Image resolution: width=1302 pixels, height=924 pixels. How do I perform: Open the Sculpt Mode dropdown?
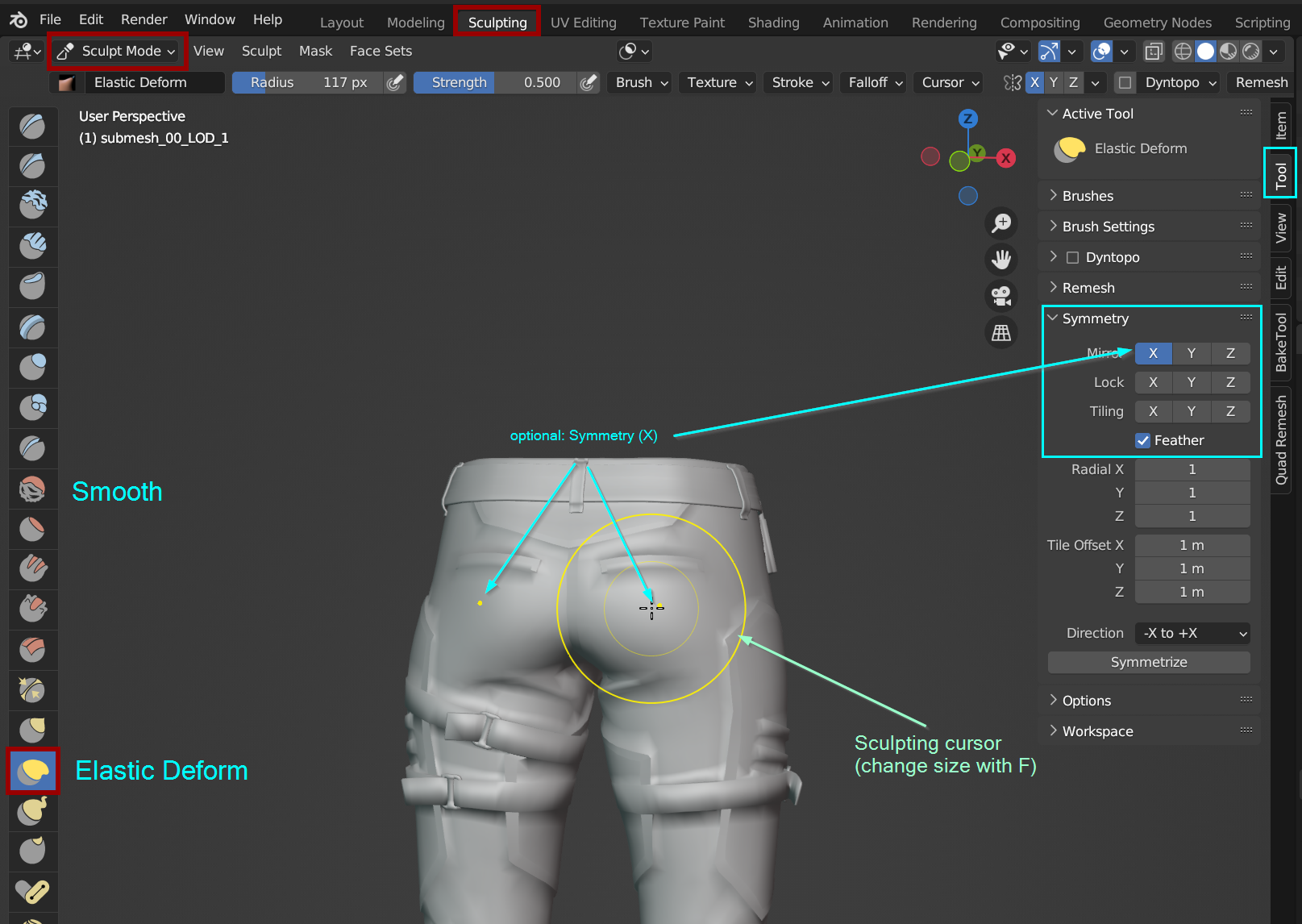pyautogui.click(x=119, y=52)
